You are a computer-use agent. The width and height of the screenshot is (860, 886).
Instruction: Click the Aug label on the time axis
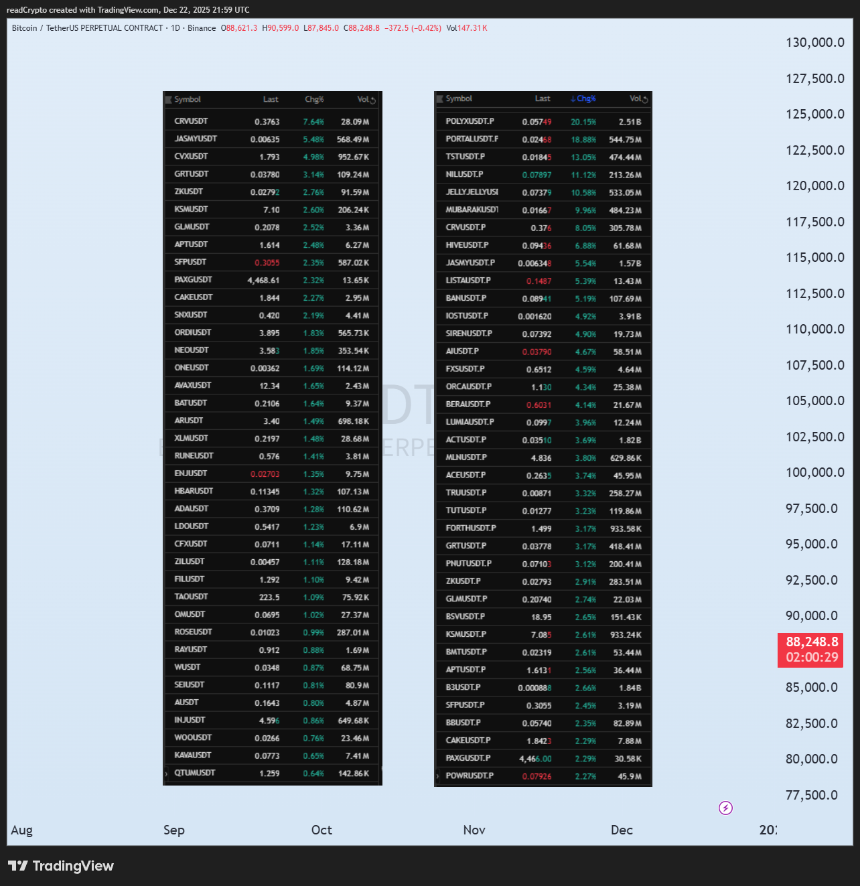click(21, 829)
